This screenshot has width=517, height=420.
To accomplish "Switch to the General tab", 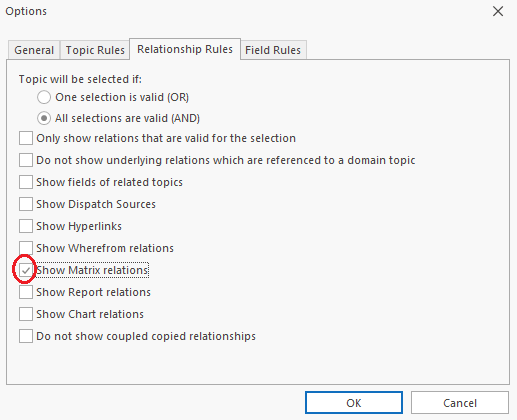I will point(34,50).
